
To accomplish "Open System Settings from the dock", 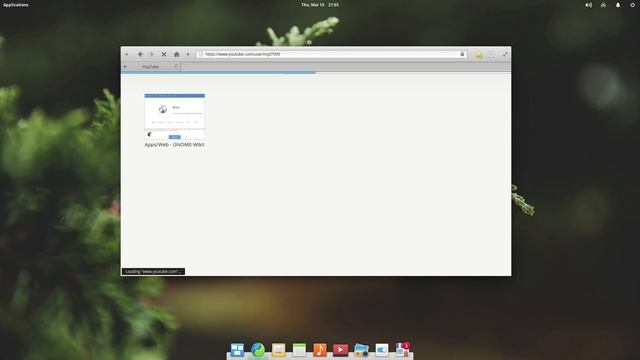I will click(x=382, y=350).
